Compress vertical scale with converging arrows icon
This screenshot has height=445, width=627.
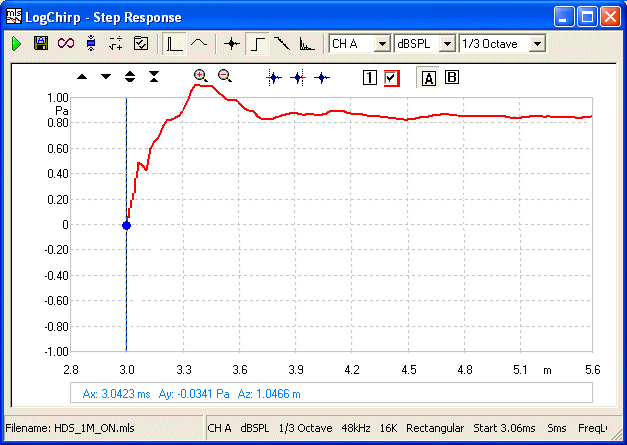tap(154, 77)
